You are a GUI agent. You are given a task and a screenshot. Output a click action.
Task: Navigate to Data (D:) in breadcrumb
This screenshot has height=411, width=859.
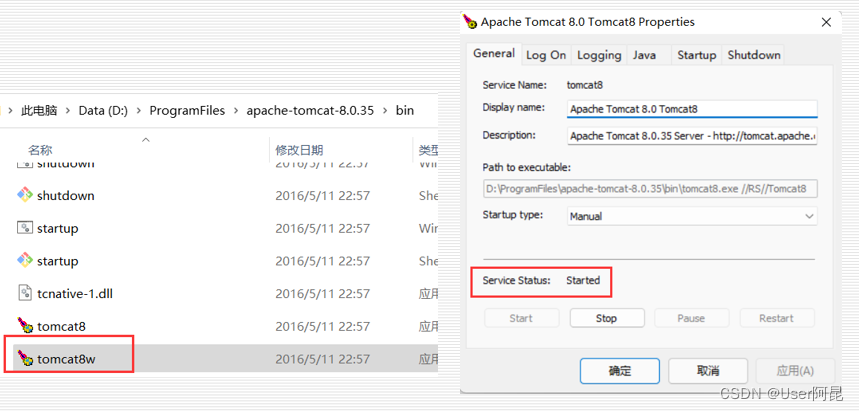pyautogui.click(x=104, y=110)
